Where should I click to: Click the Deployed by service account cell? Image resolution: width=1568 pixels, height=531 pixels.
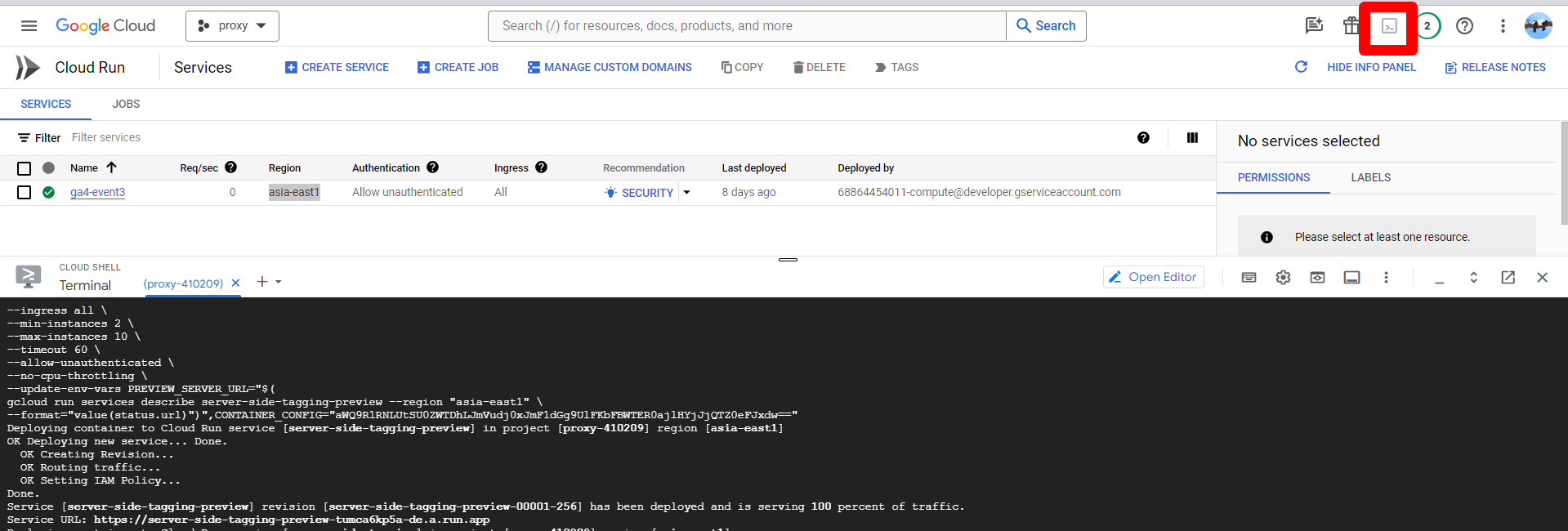979,192
